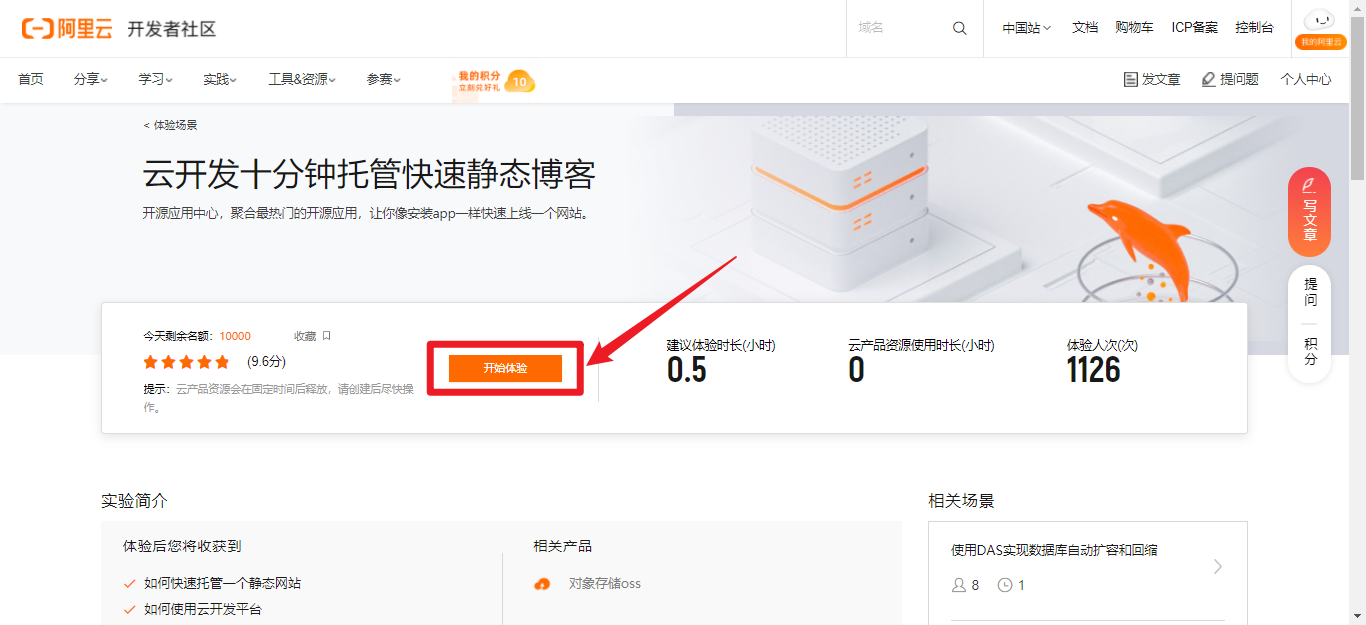Expand the 分享 menu
The height and width of the screenshot is (625, 1366).
click(90, 79)
